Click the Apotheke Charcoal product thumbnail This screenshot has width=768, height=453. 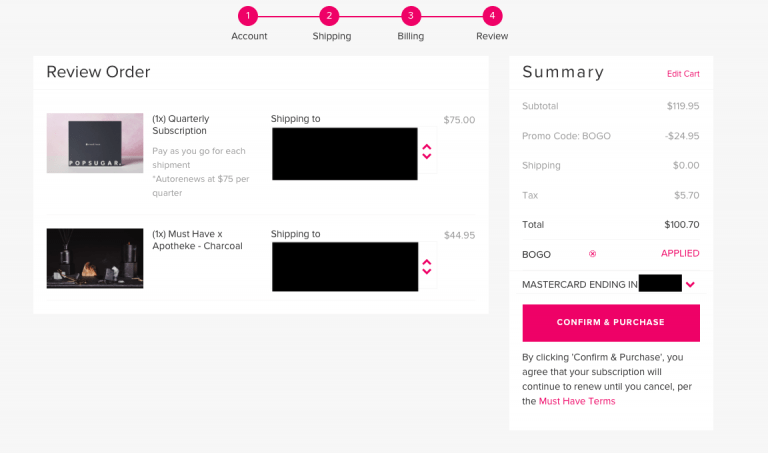point(95,258)
